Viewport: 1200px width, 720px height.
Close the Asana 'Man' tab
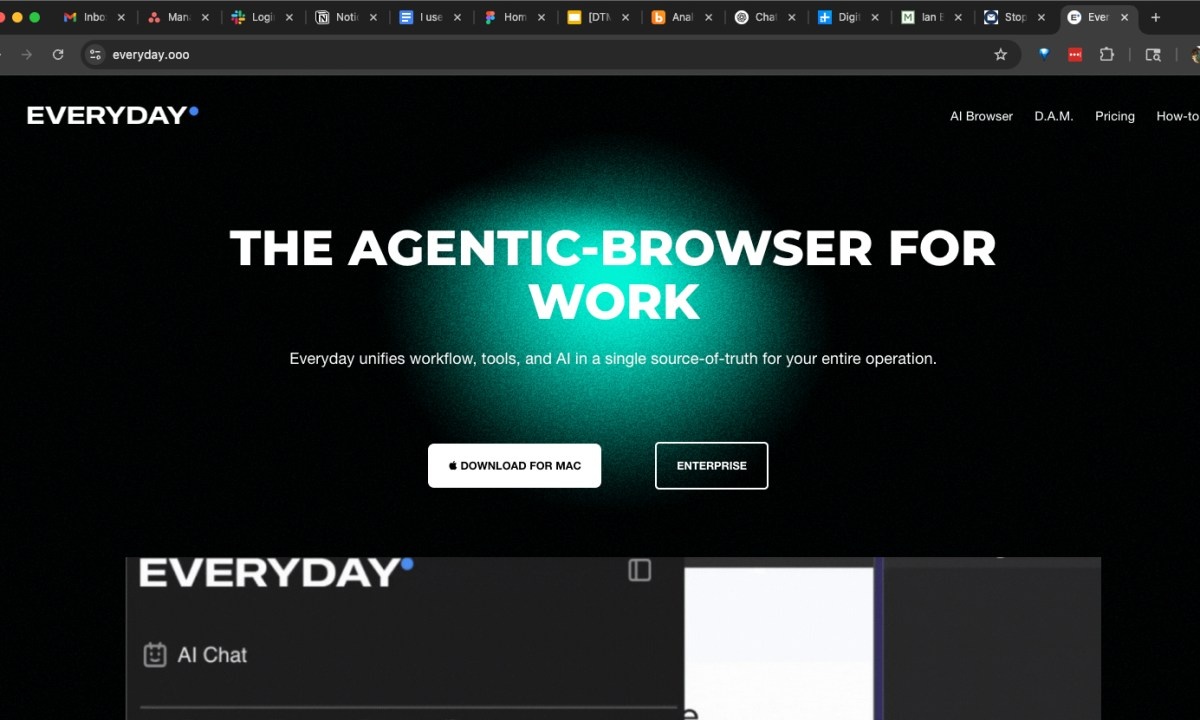point(205,17)
